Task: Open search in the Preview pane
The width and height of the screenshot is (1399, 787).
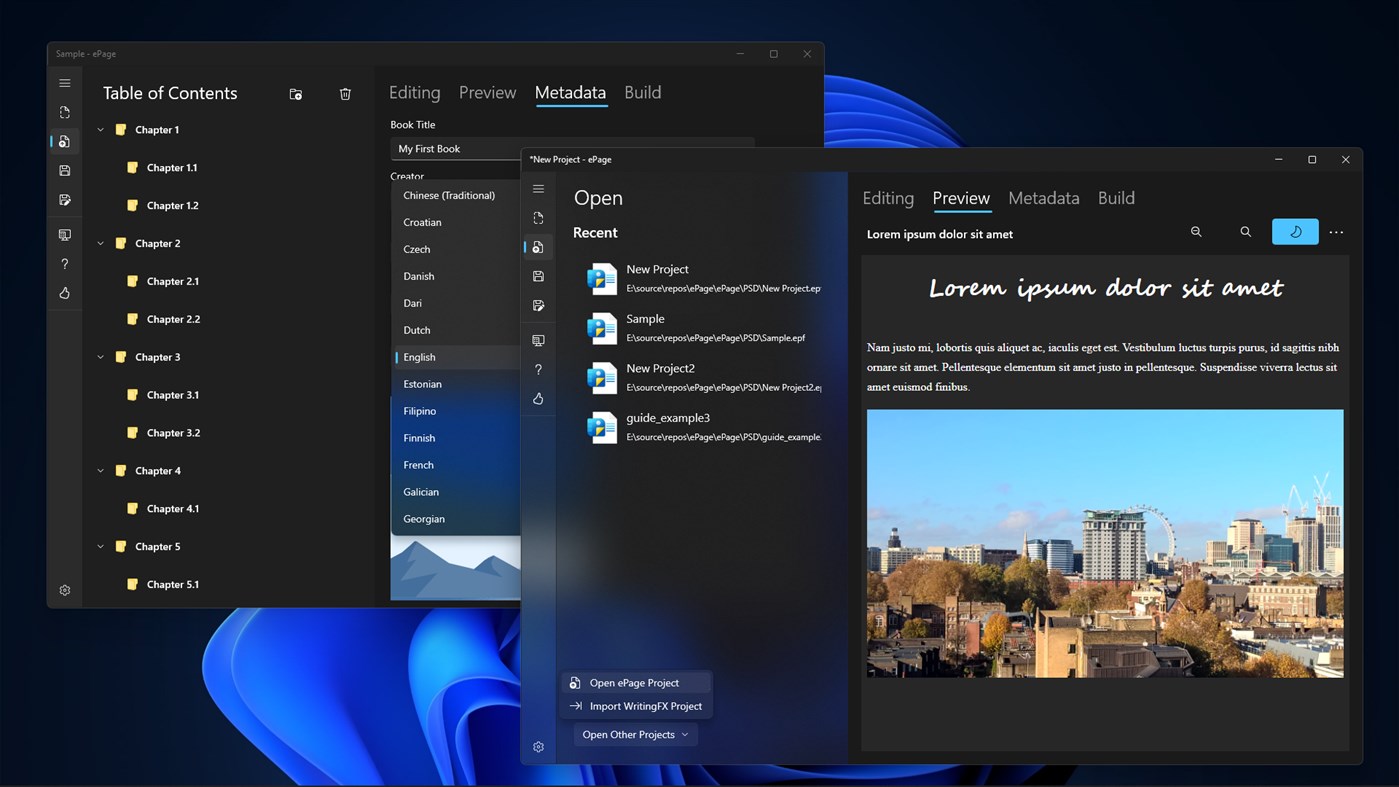Action: click(x=1245, y=231)
